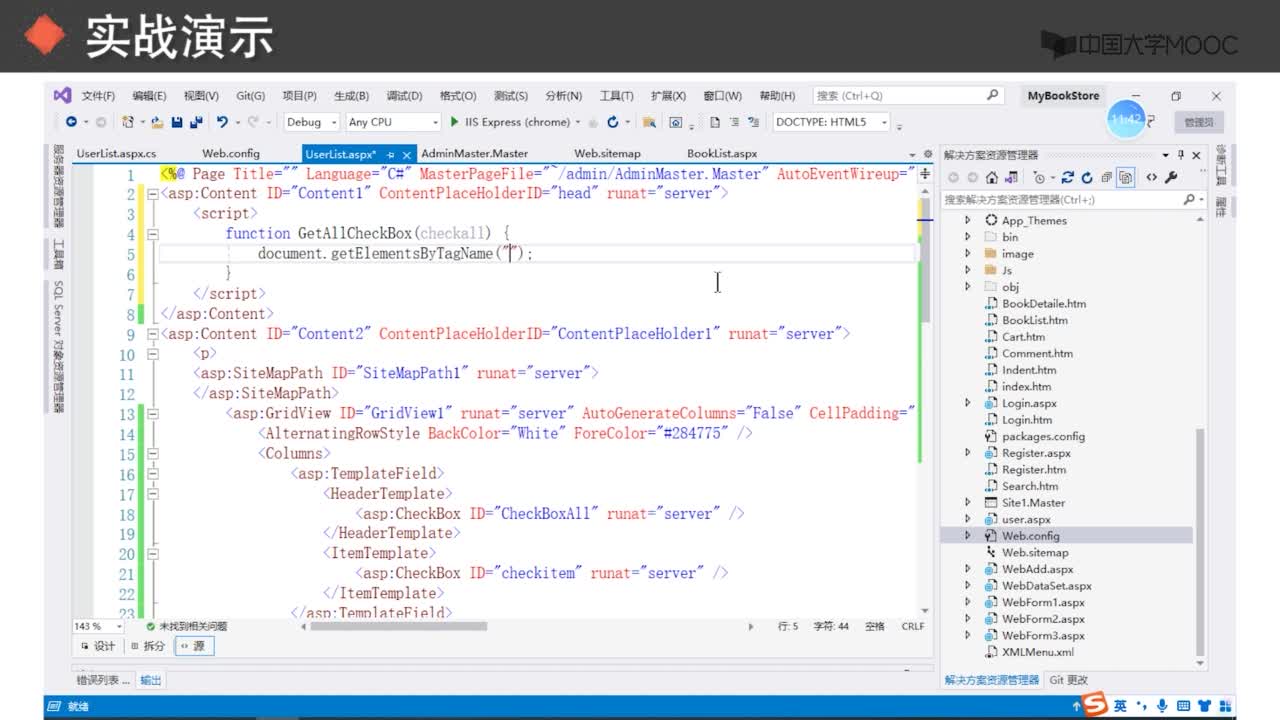
Task: Collapse the GridView block at line 13
Action: (152, 414)
